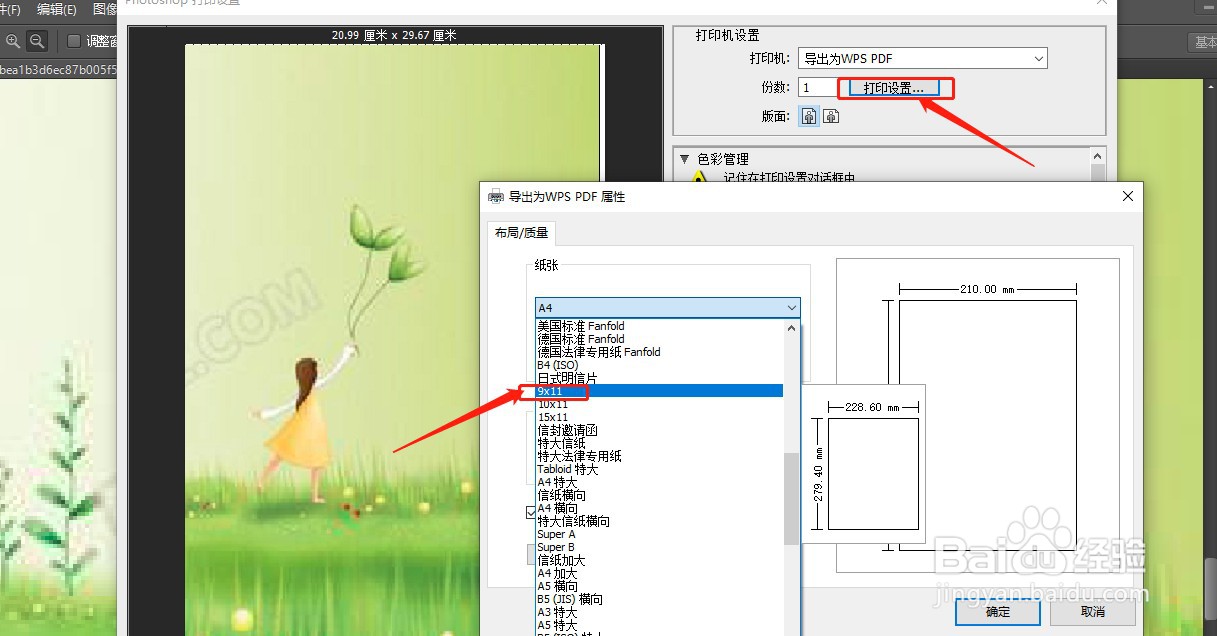Open the 图像 menu
The height and width of the screenshot is (636, 1217).
click(x=106, y=9)
